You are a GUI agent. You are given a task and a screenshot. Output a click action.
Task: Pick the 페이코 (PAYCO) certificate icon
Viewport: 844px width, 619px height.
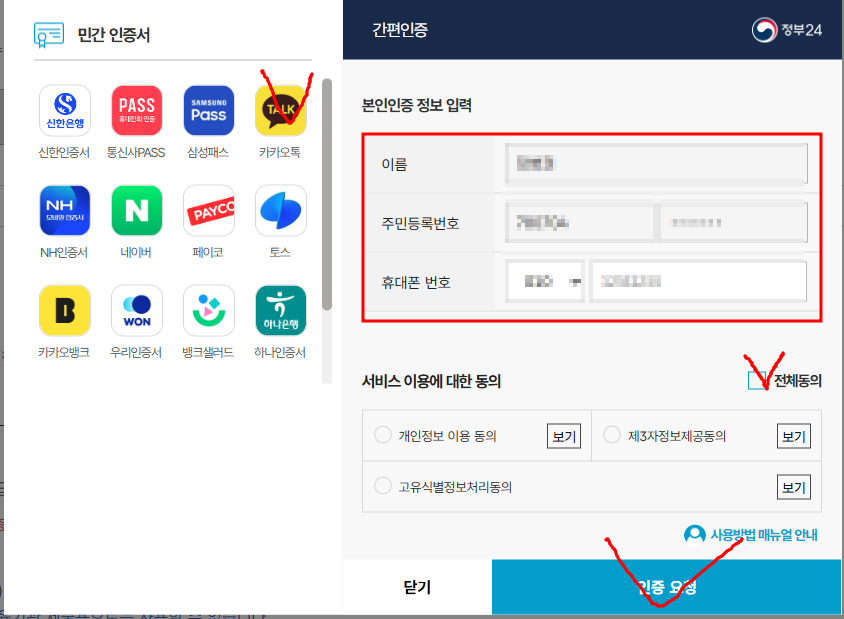coord(209,210)
